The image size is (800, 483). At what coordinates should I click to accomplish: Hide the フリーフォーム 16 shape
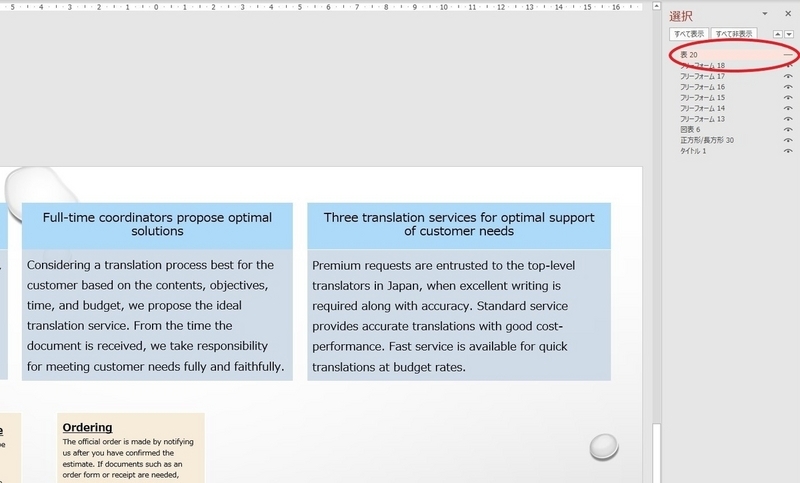point(788,87)
